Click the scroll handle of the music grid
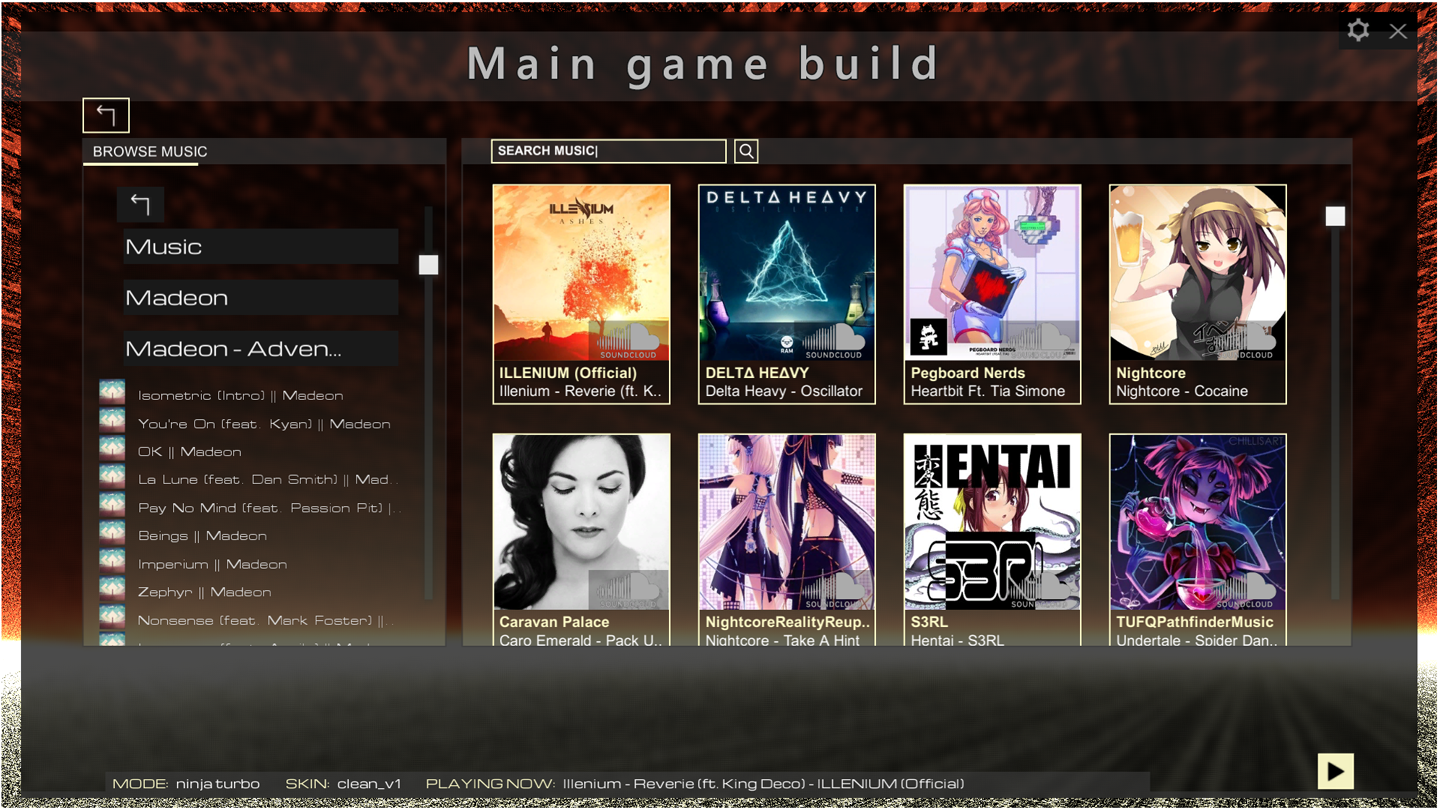Screen dimensions: 1440x810 tap(1335, 216)
